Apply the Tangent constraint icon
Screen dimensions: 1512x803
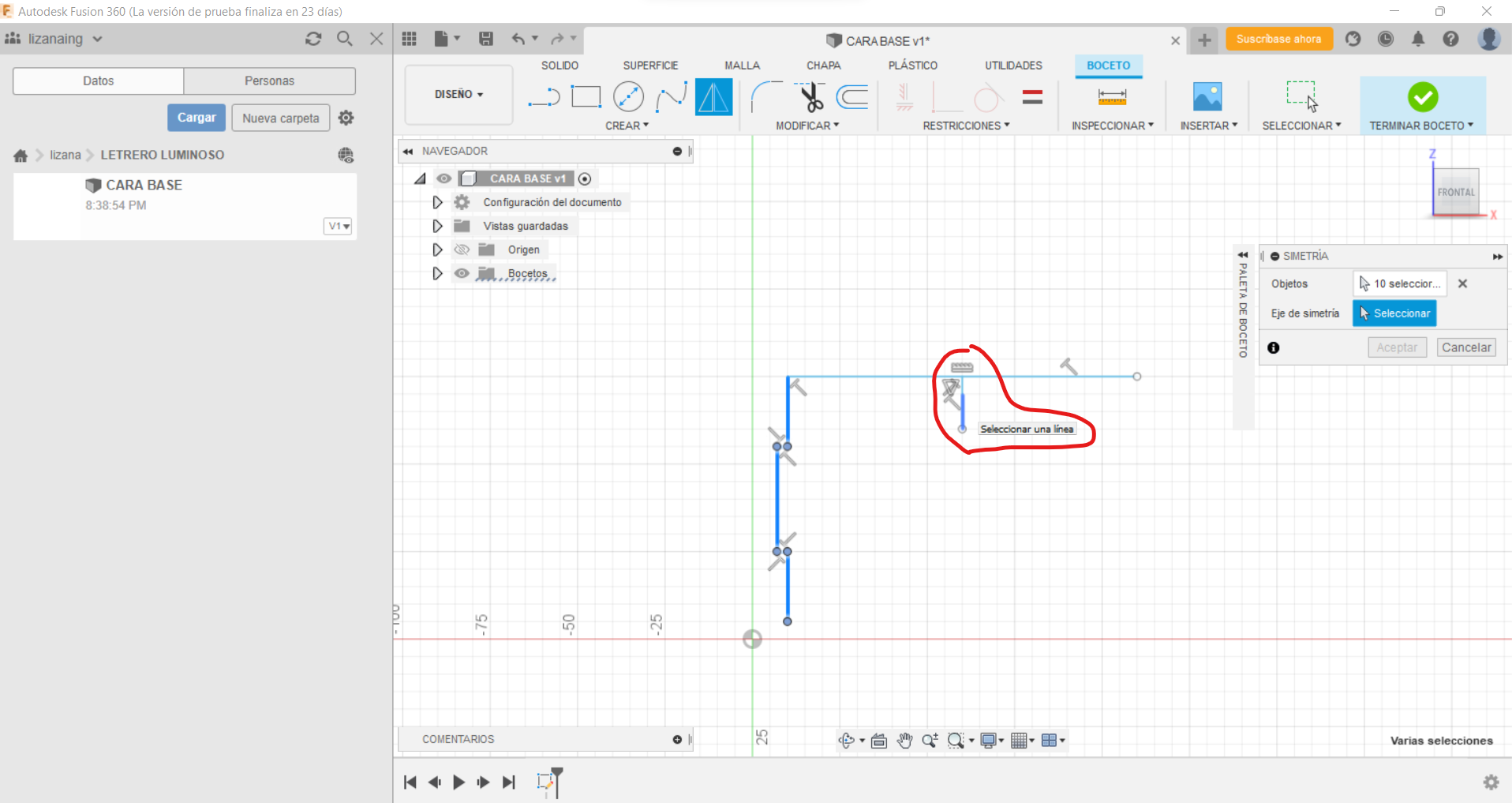pyautogui.click(x=989, y=97)
